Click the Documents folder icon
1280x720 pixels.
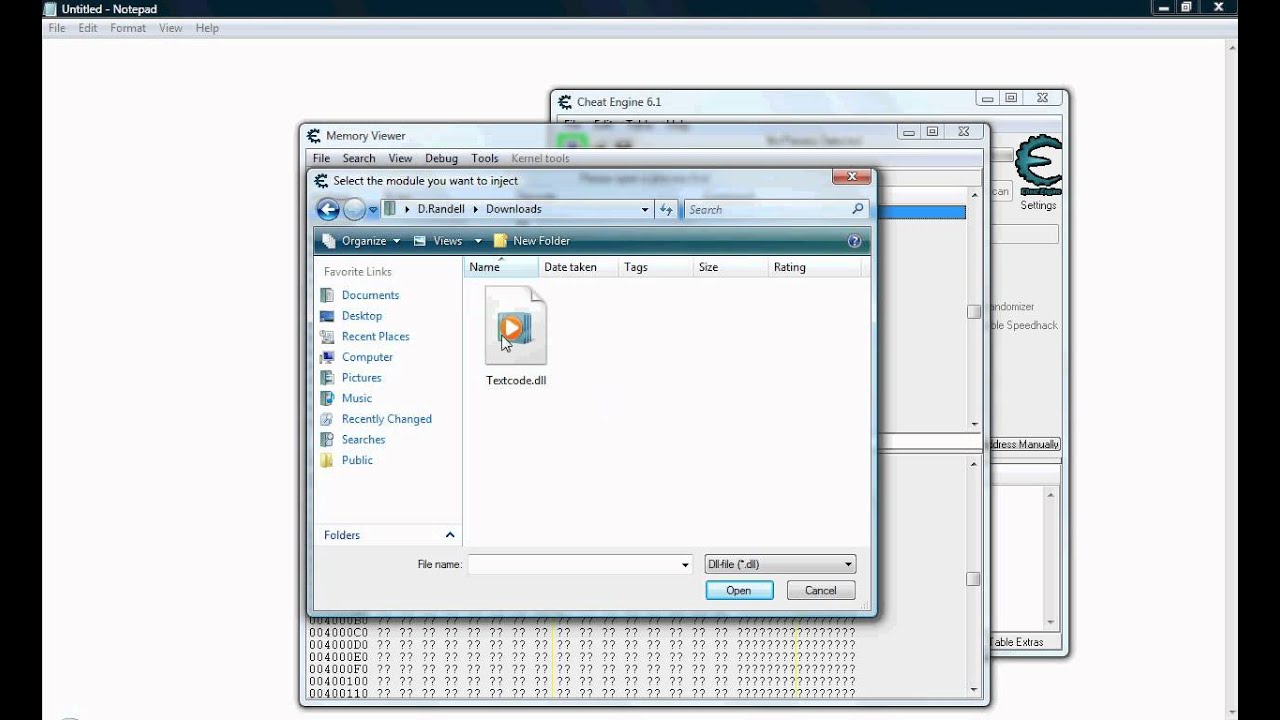(327, 295)
